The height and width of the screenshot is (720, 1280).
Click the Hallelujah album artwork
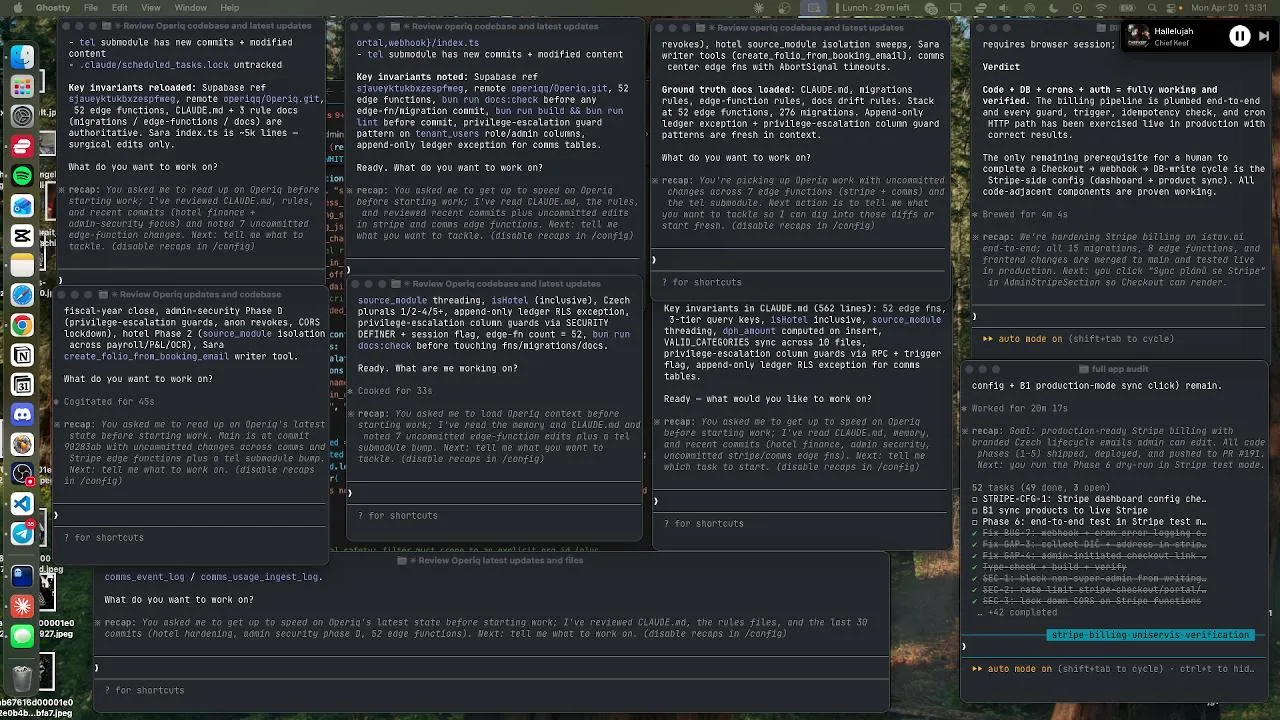click(1138, 37)
